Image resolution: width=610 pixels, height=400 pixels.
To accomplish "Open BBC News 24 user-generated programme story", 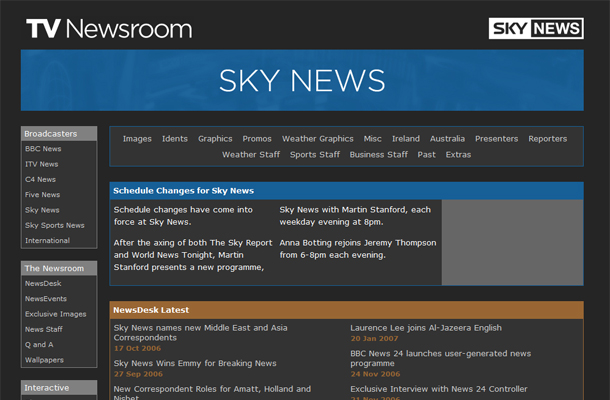I will (x=440, y=358).
